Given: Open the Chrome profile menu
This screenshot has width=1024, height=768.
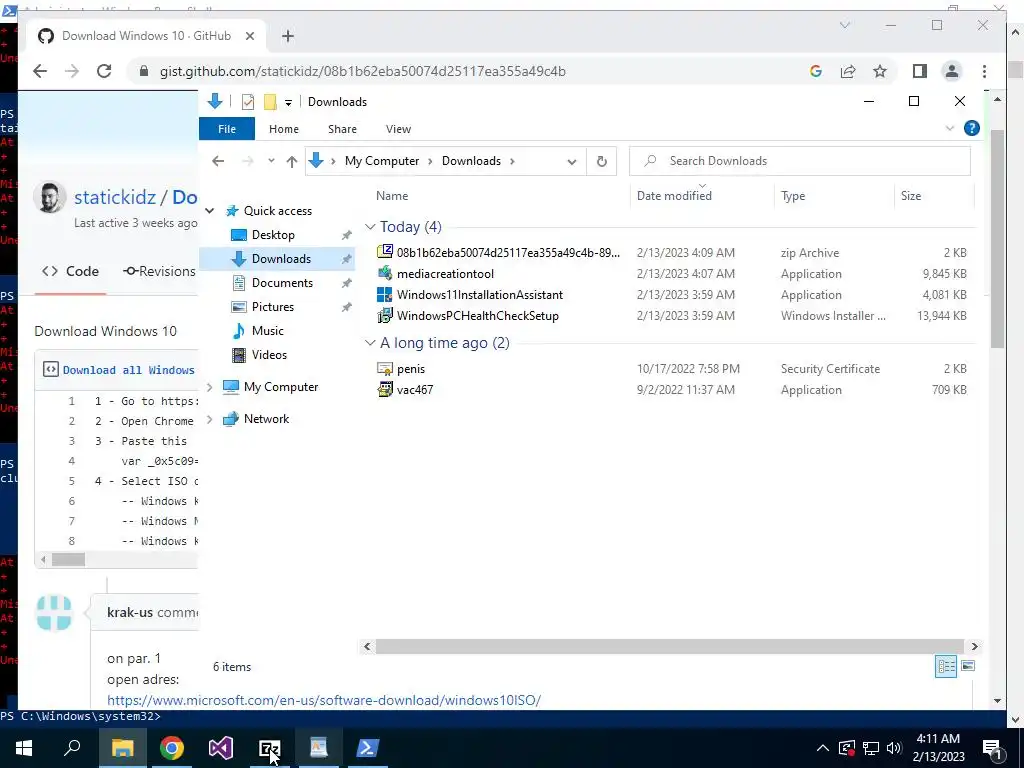Looking at the screenshot, I should [x=952, y=71].
